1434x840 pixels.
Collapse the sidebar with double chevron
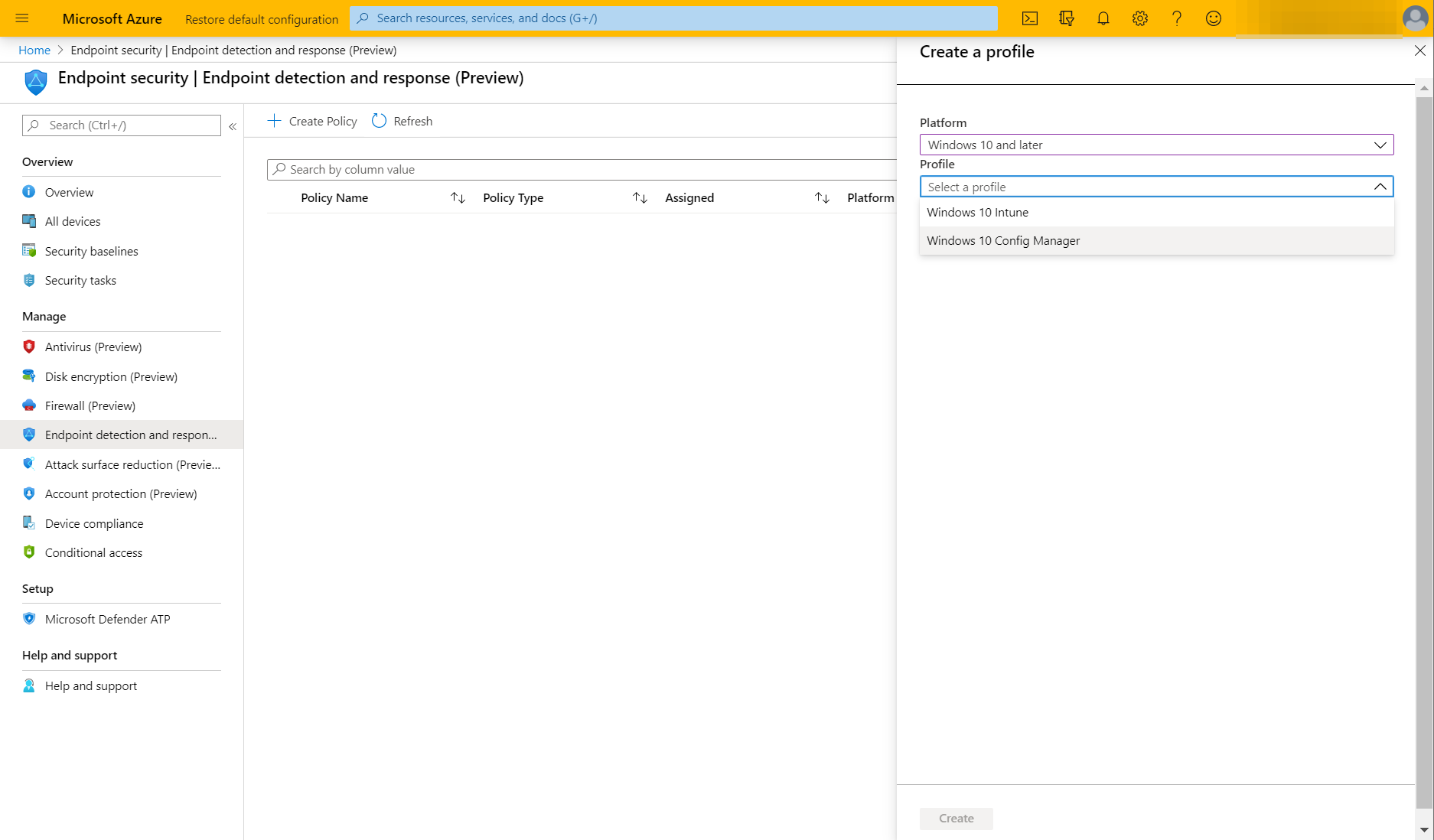(x=233, y=126)
